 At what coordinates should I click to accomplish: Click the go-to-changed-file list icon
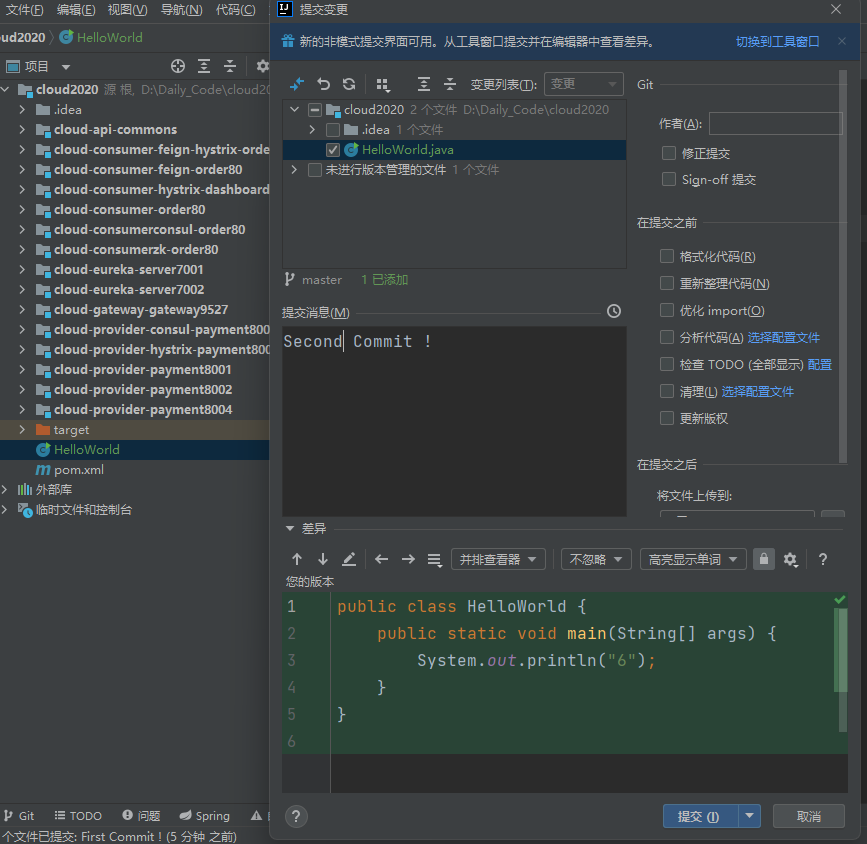[x=435, y=560]
